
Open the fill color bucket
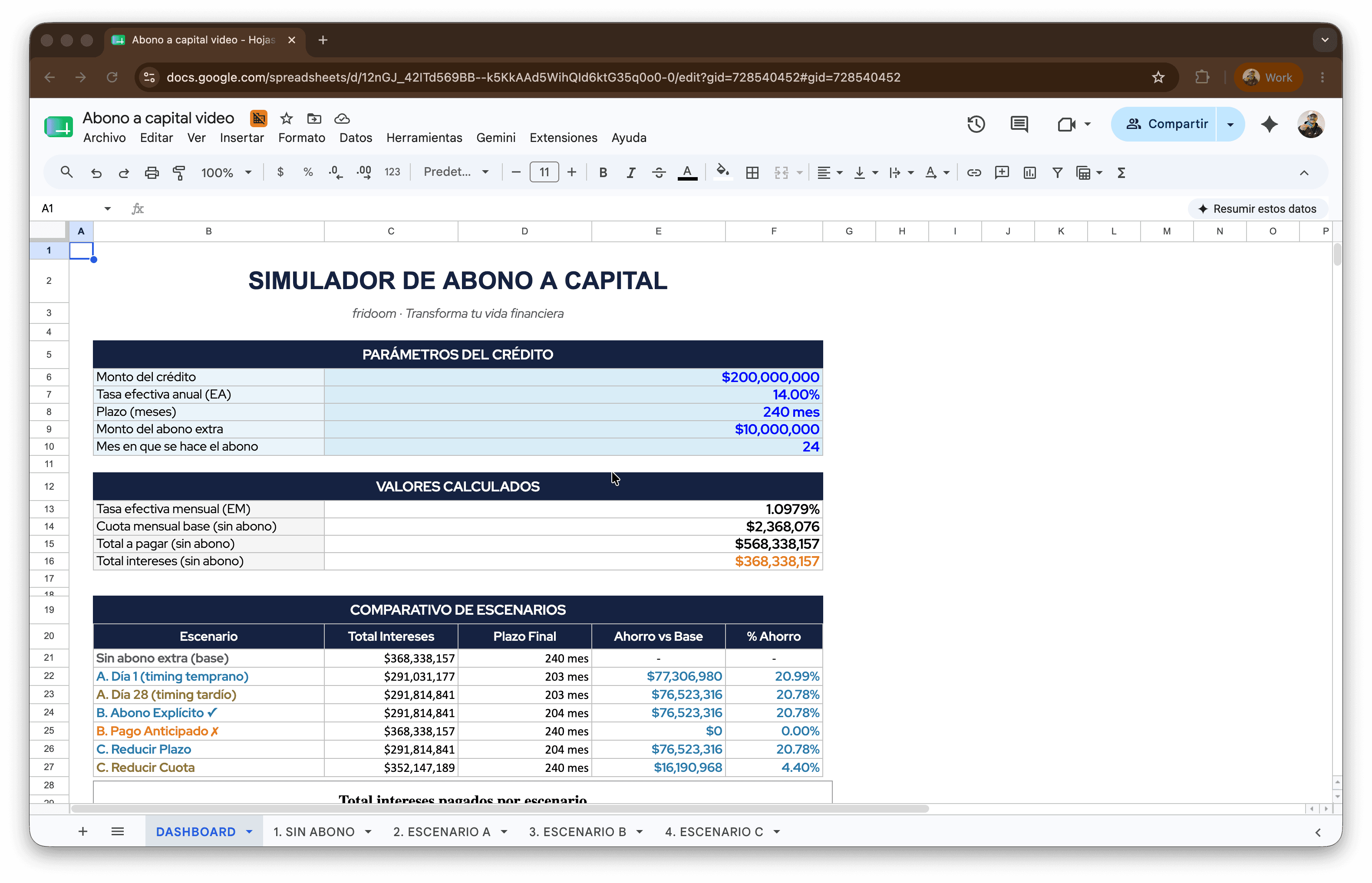tap(723, 171)
